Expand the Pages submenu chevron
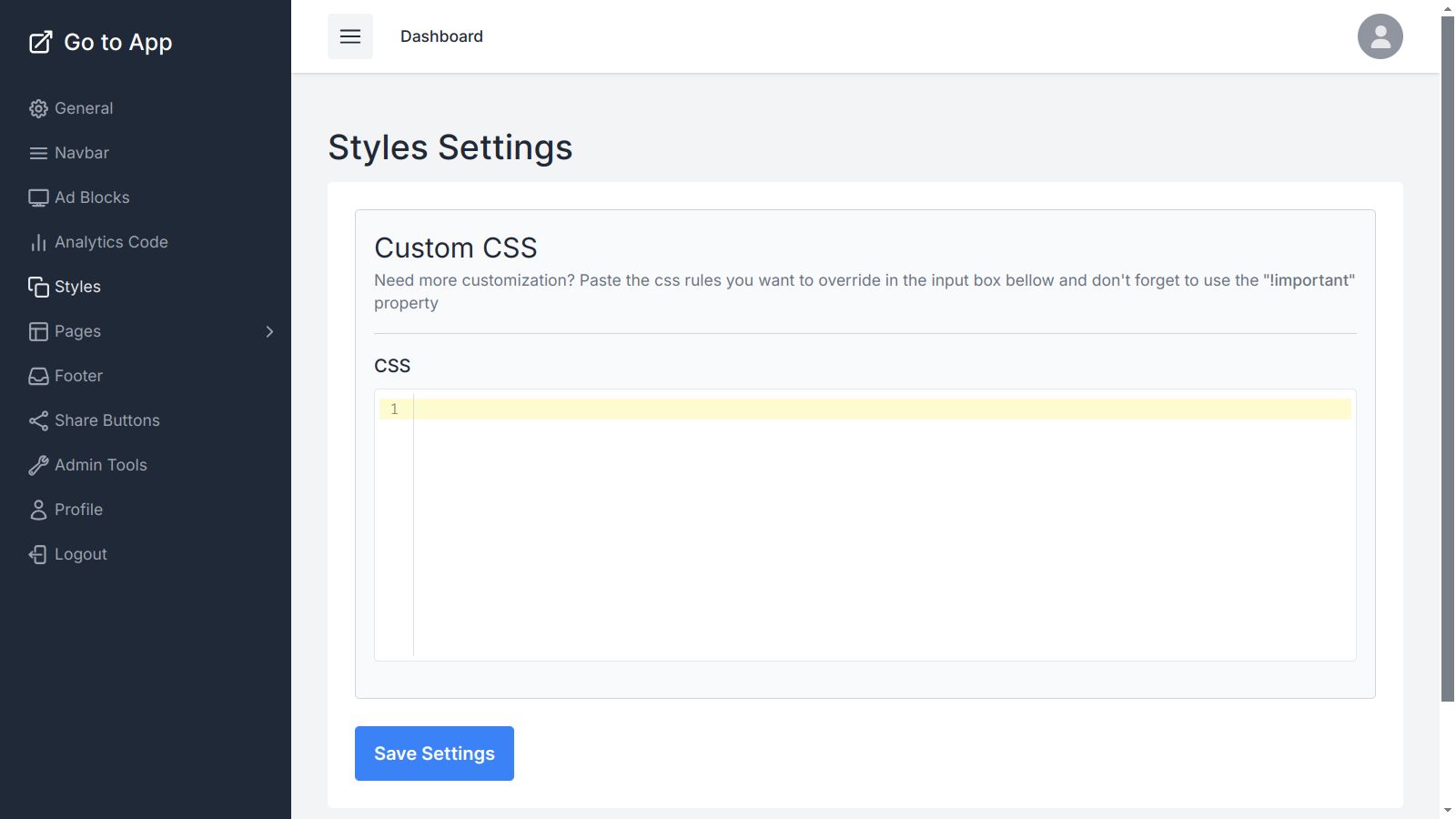This screenshot has height=819, width=1456. tap(269, 331)
